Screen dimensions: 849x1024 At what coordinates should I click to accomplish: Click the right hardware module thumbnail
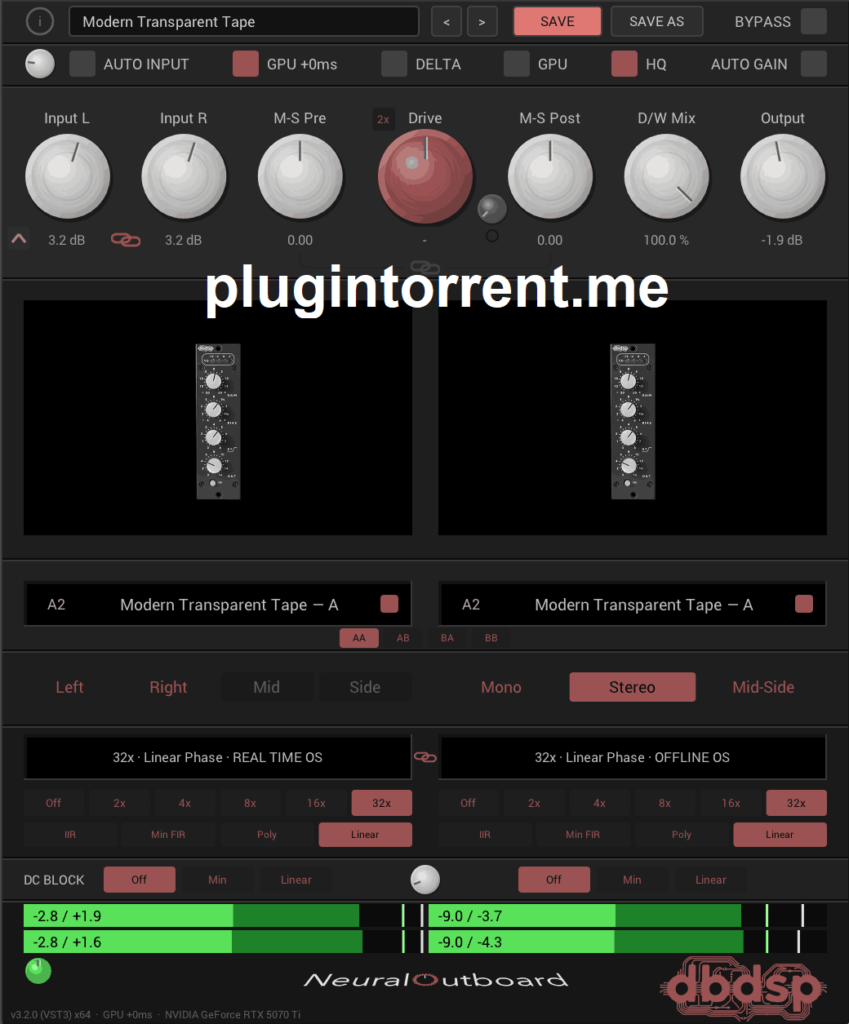point(632,421)
